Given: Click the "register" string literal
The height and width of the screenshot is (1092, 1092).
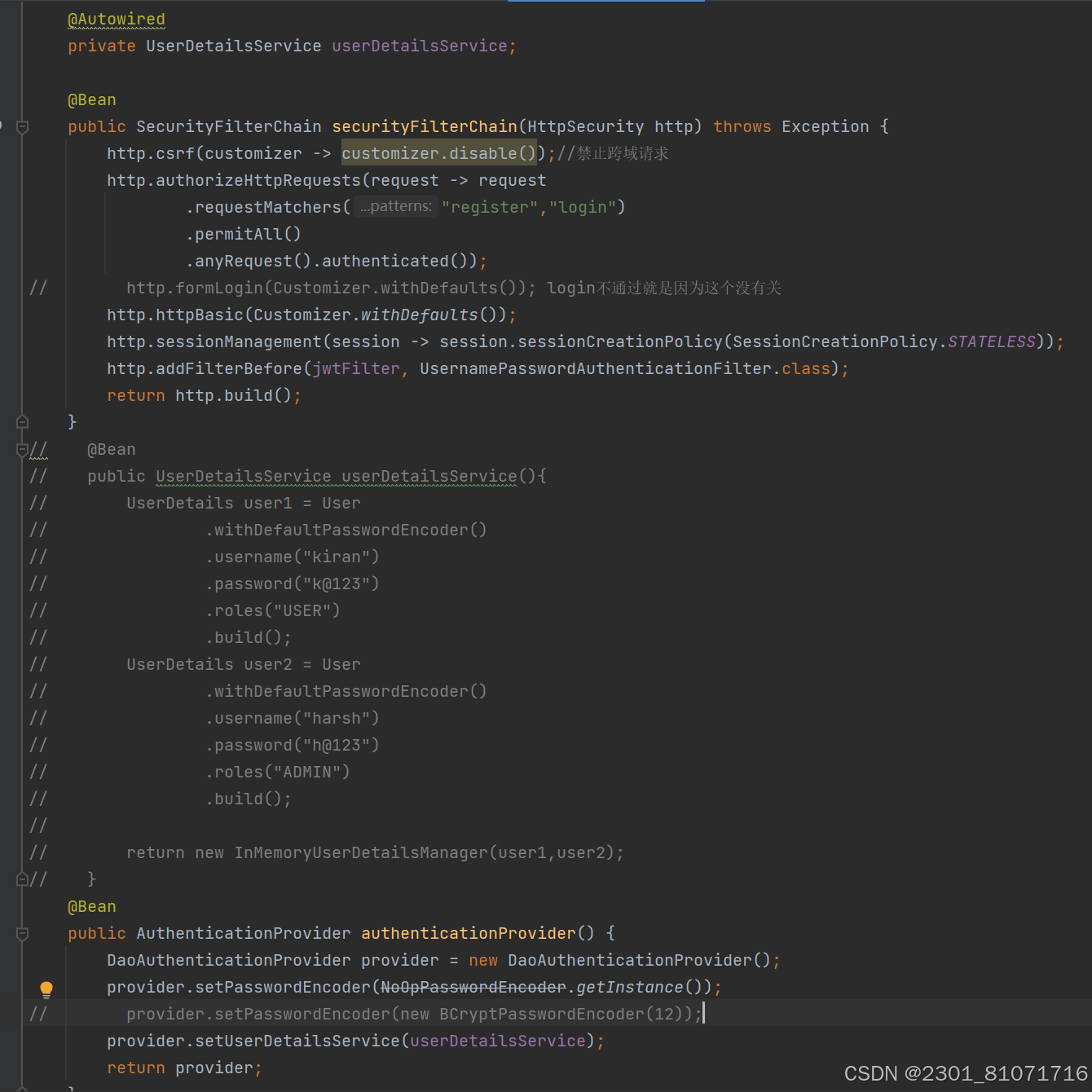Looking at the screenshot, I should point(490,206).
